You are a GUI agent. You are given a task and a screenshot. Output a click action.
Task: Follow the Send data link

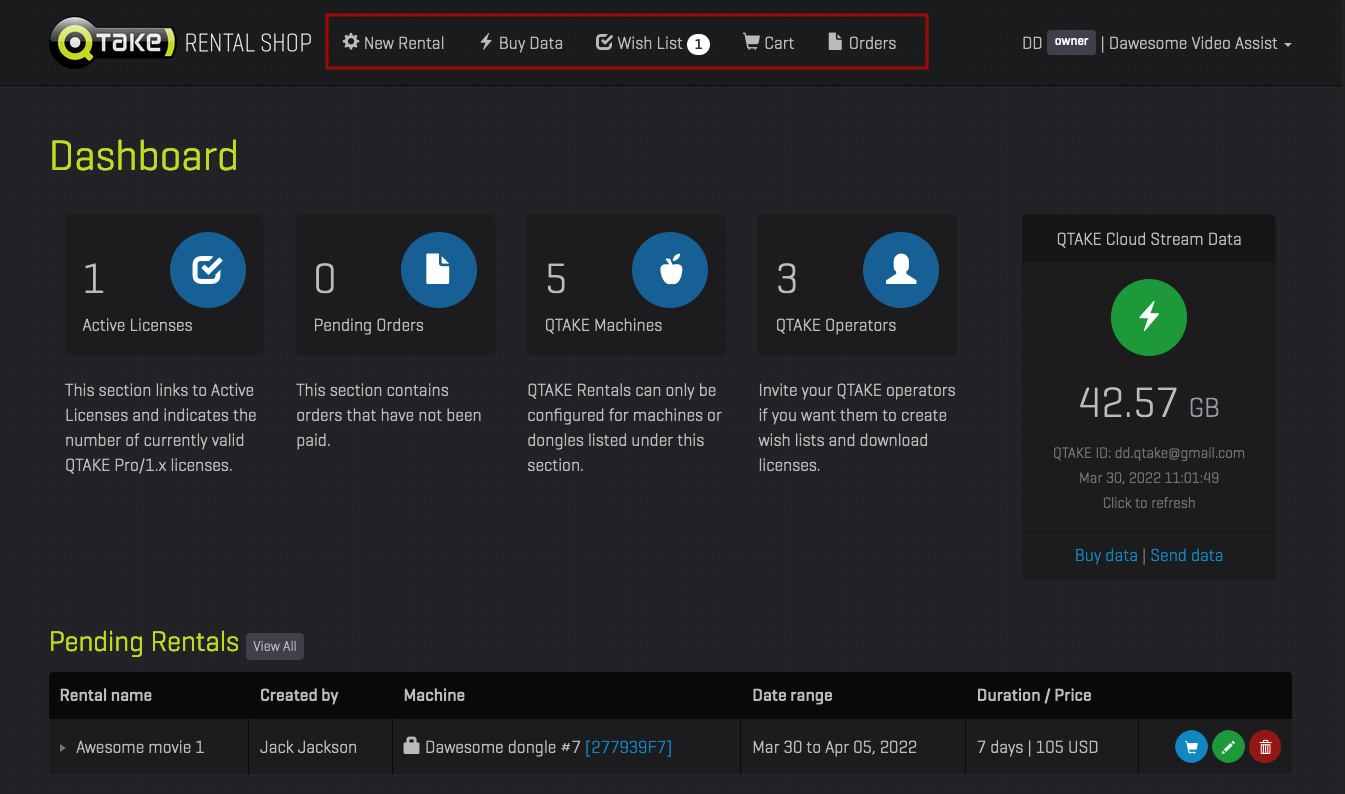click(x=1187, y=555)
